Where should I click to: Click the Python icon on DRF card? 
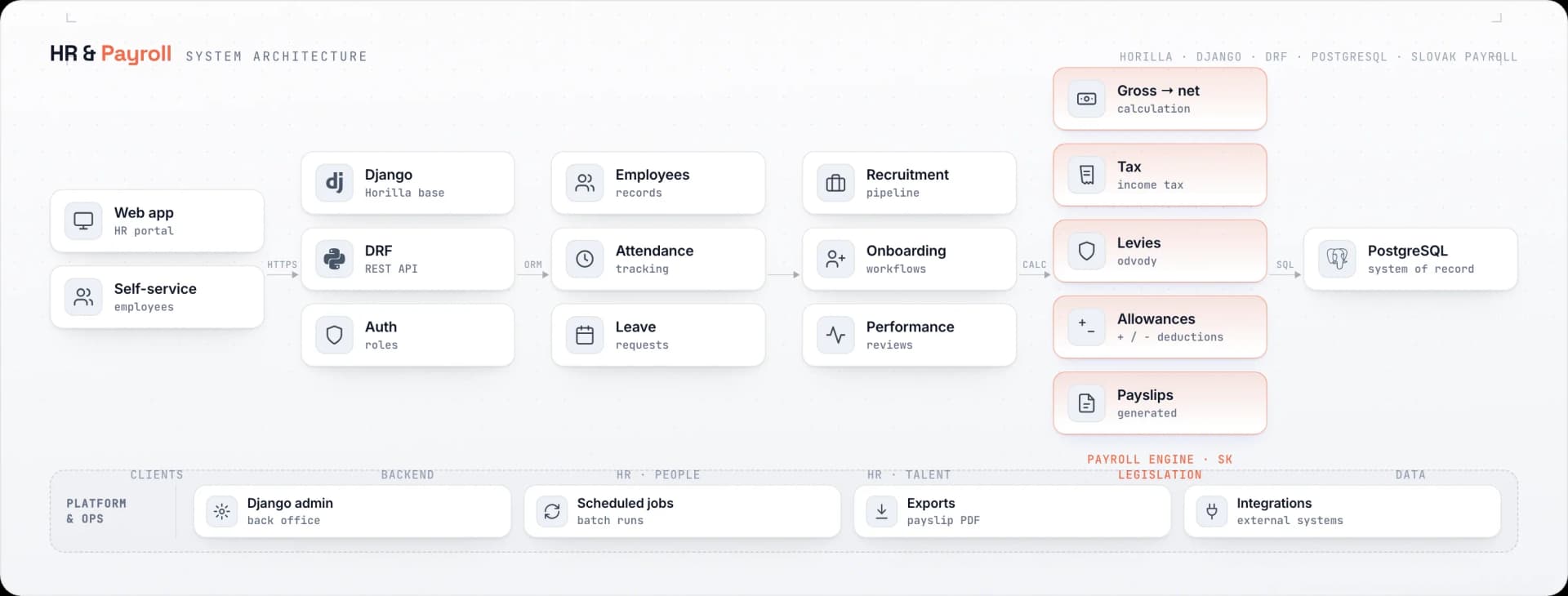click(x=334, y=259)
